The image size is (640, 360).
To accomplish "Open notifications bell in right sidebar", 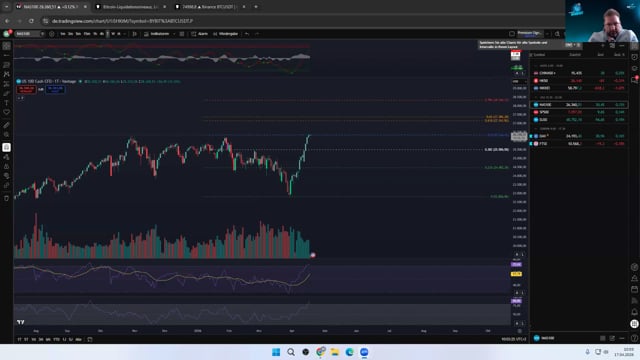I will [634, 312].
